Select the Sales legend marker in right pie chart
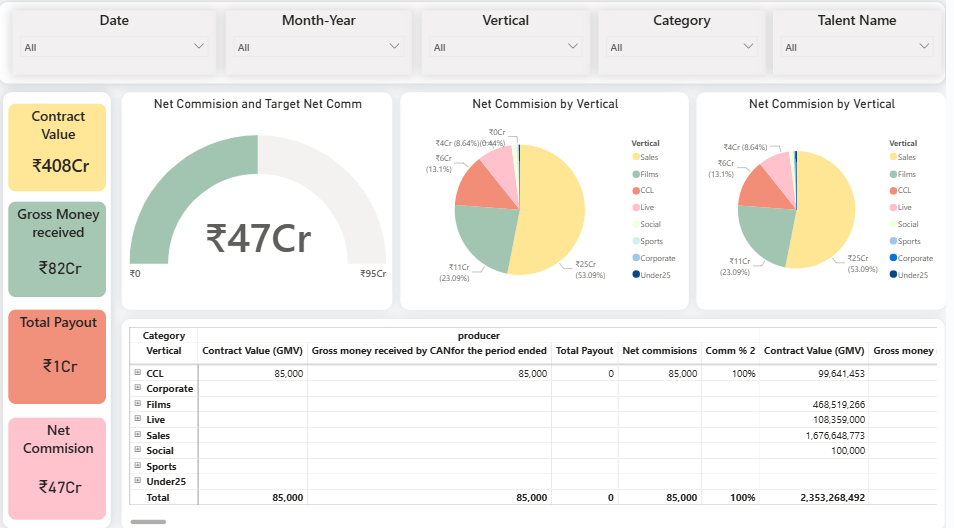Screen dimensions: 954x528 tap(893, 157)
